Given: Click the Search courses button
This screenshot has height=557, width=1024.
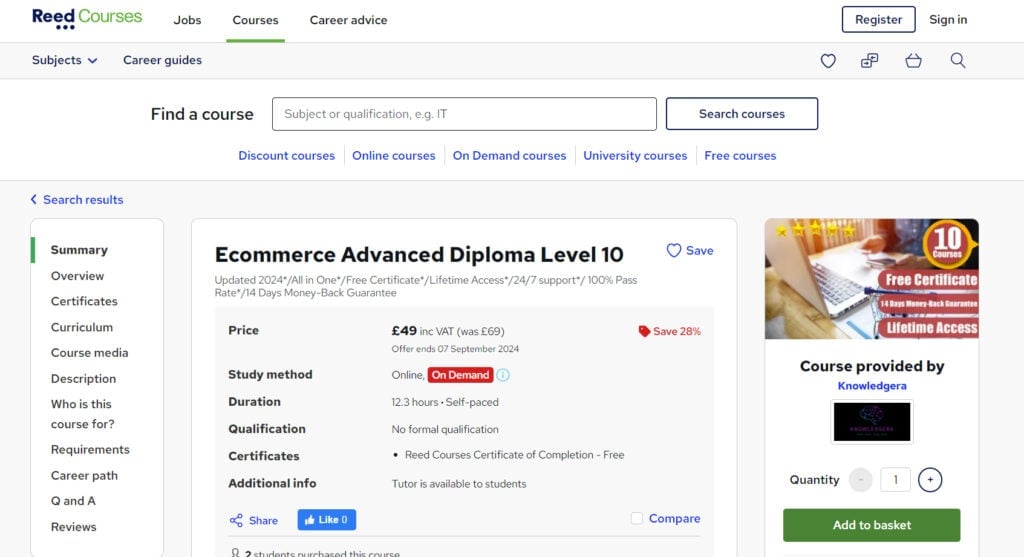Looking at the screenshot, I should [742, 114].
